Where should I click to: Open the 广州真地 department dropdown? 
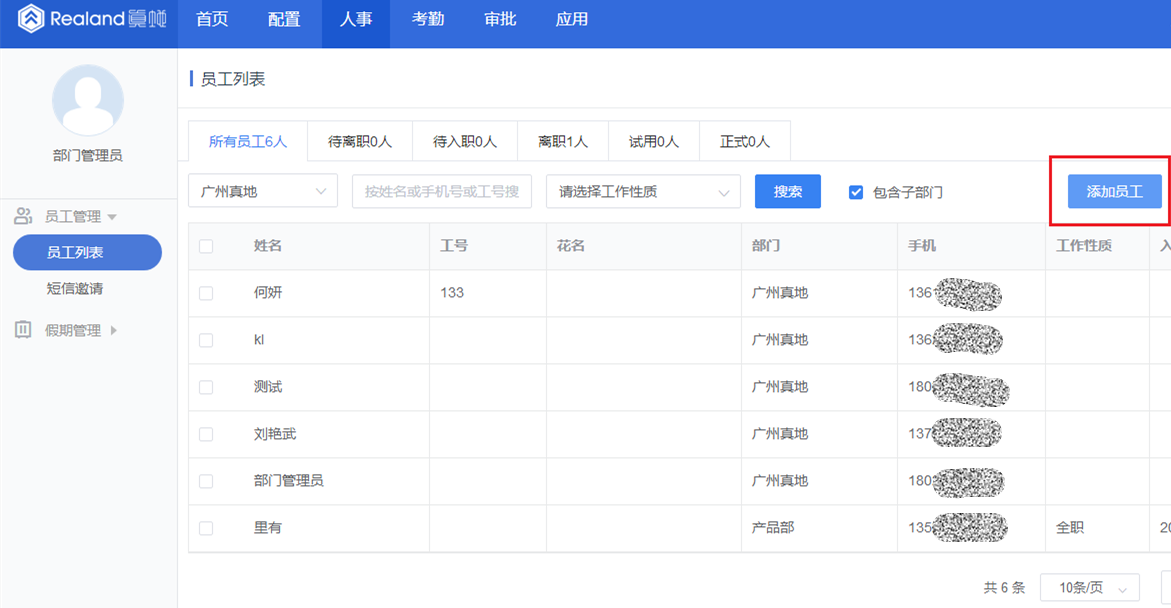pos(263,191)
